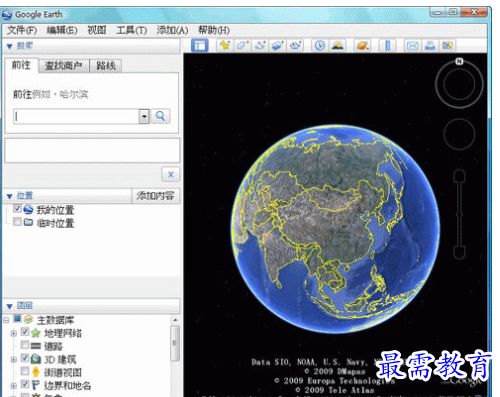Image resolution: width=500 pixels, height=397 pixels.
Task: Open the 添加(A) menu
Action: 172,30
